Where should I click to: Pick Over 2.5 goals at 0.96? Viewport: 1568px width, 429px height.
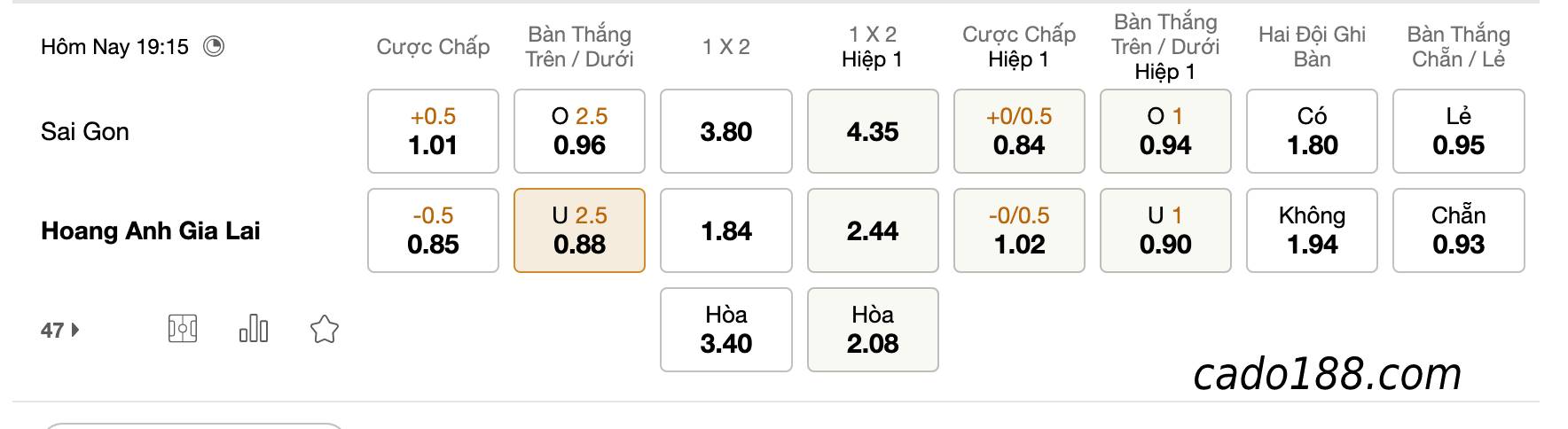point(579,131)
